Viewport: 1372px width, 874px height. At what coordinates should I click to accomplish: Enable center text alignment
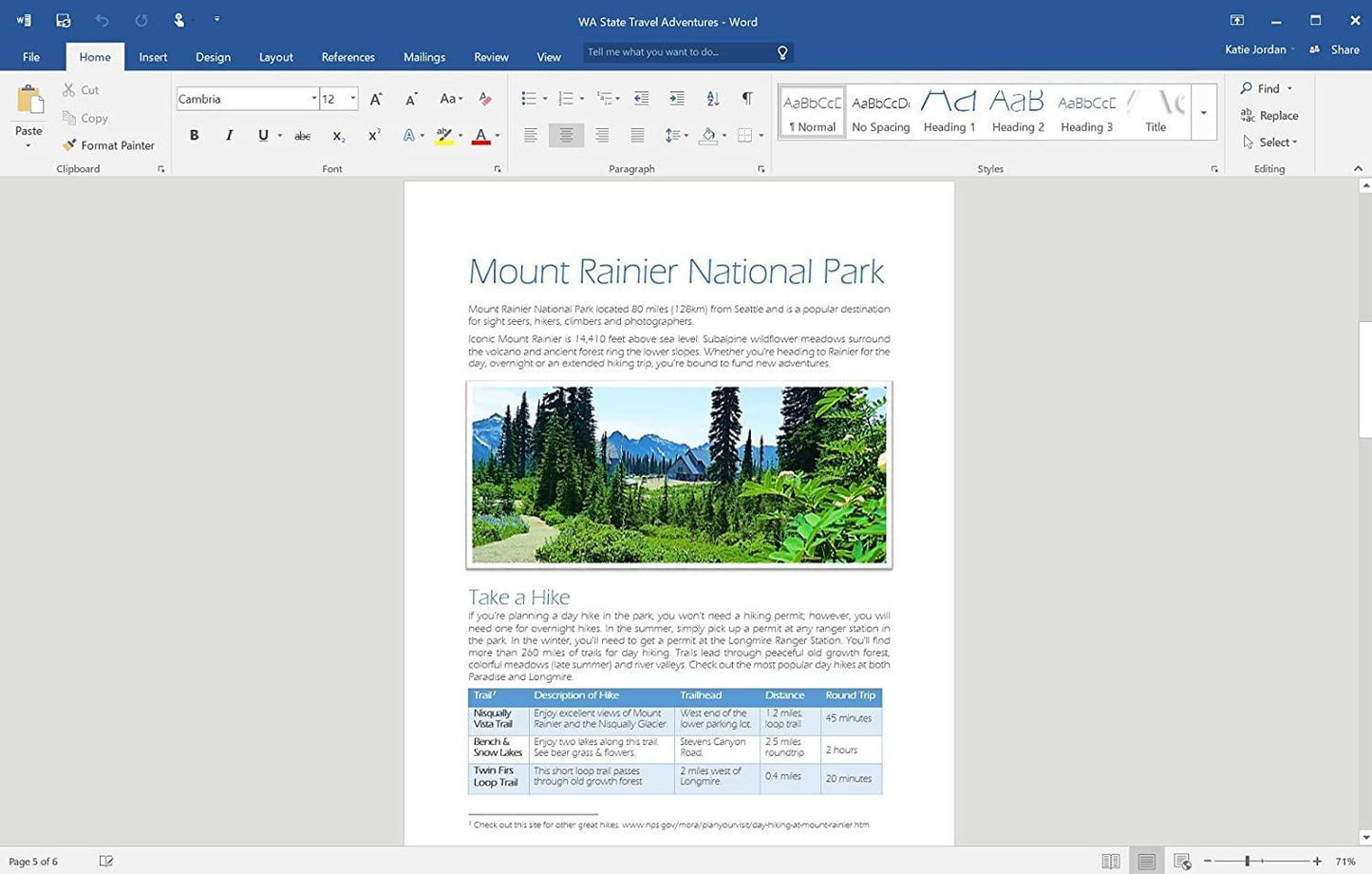click(x=565, y=135)
